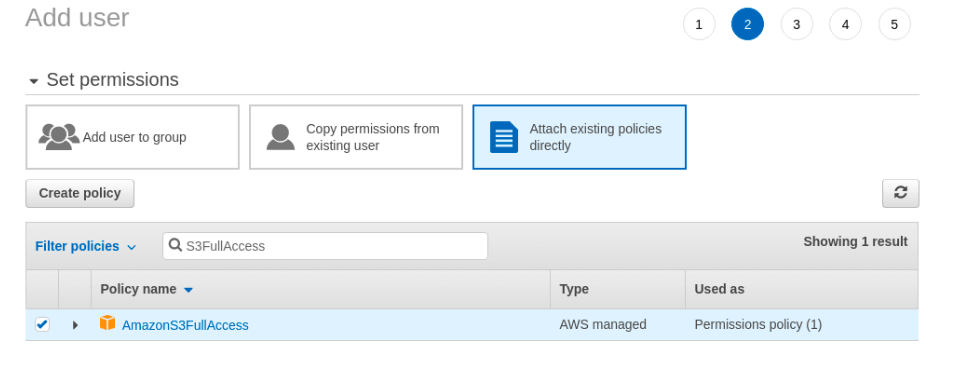Jump to step 5 of wizard
The image size is (973, 374).
[x=894, y=24]
